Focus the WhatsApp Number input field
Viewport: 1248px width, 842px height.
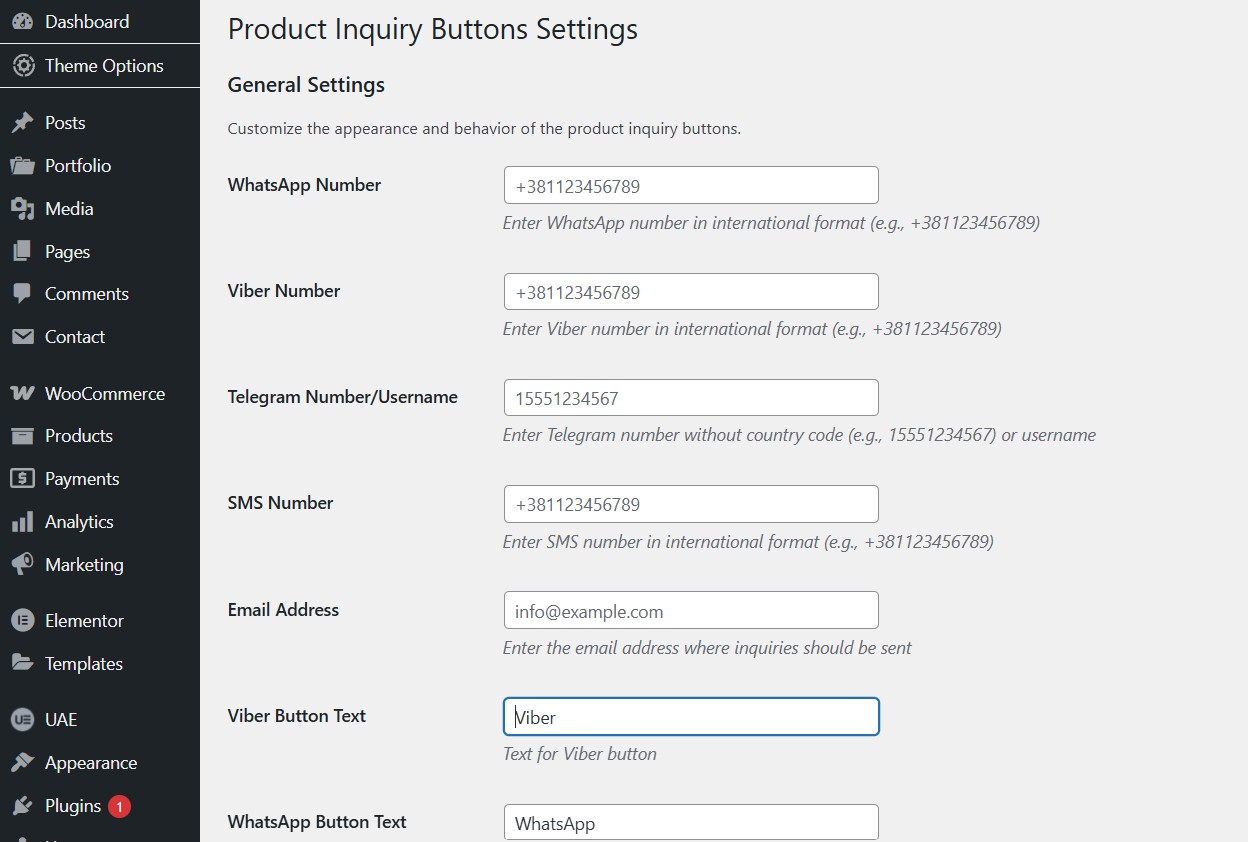(691, 186)
